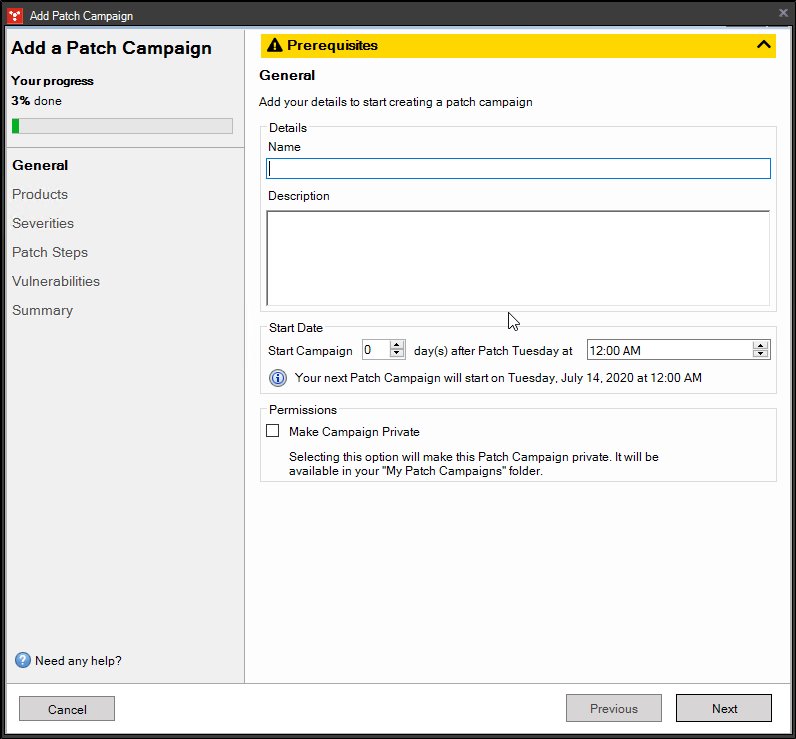Enable the Make Campaign Private checkbox
The width and height of the screenshot is (796, 739).
(x=273, y=432)
